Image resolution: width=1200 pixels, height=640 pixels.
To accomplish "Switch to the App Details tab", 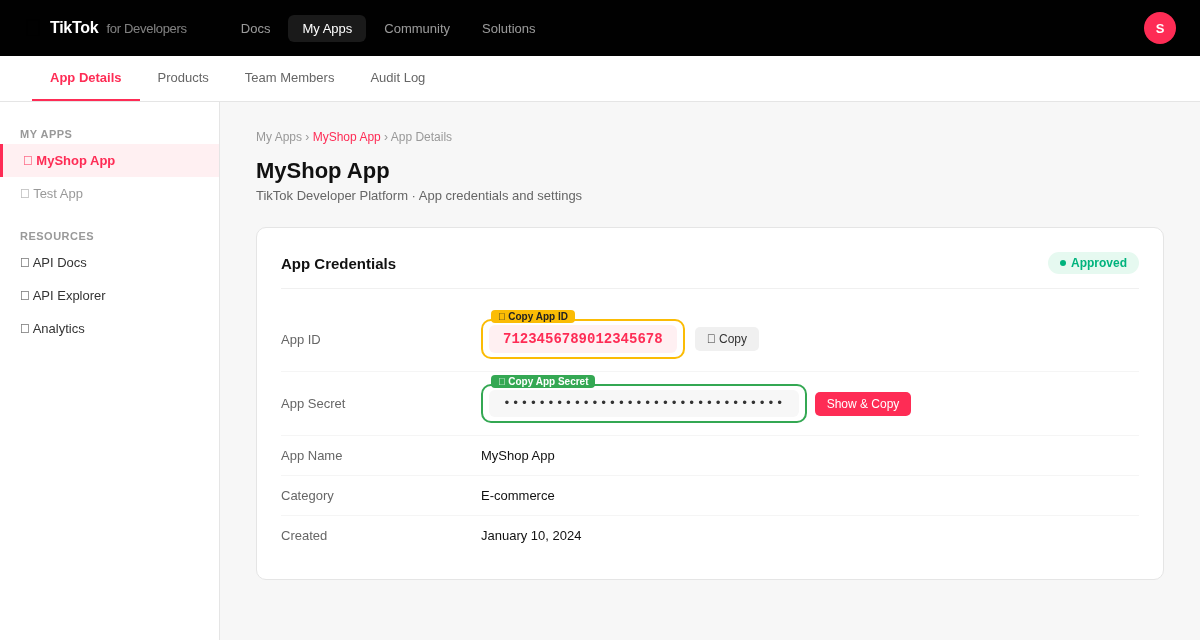I will (x=86, y=78).
